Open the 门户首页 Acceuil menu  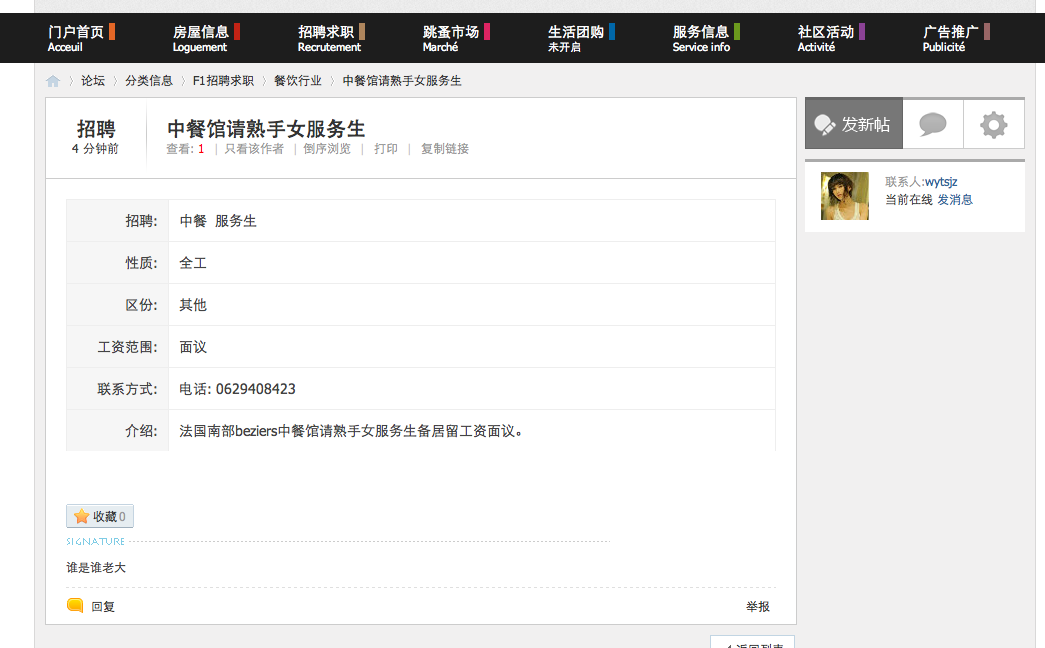point(77,36)
